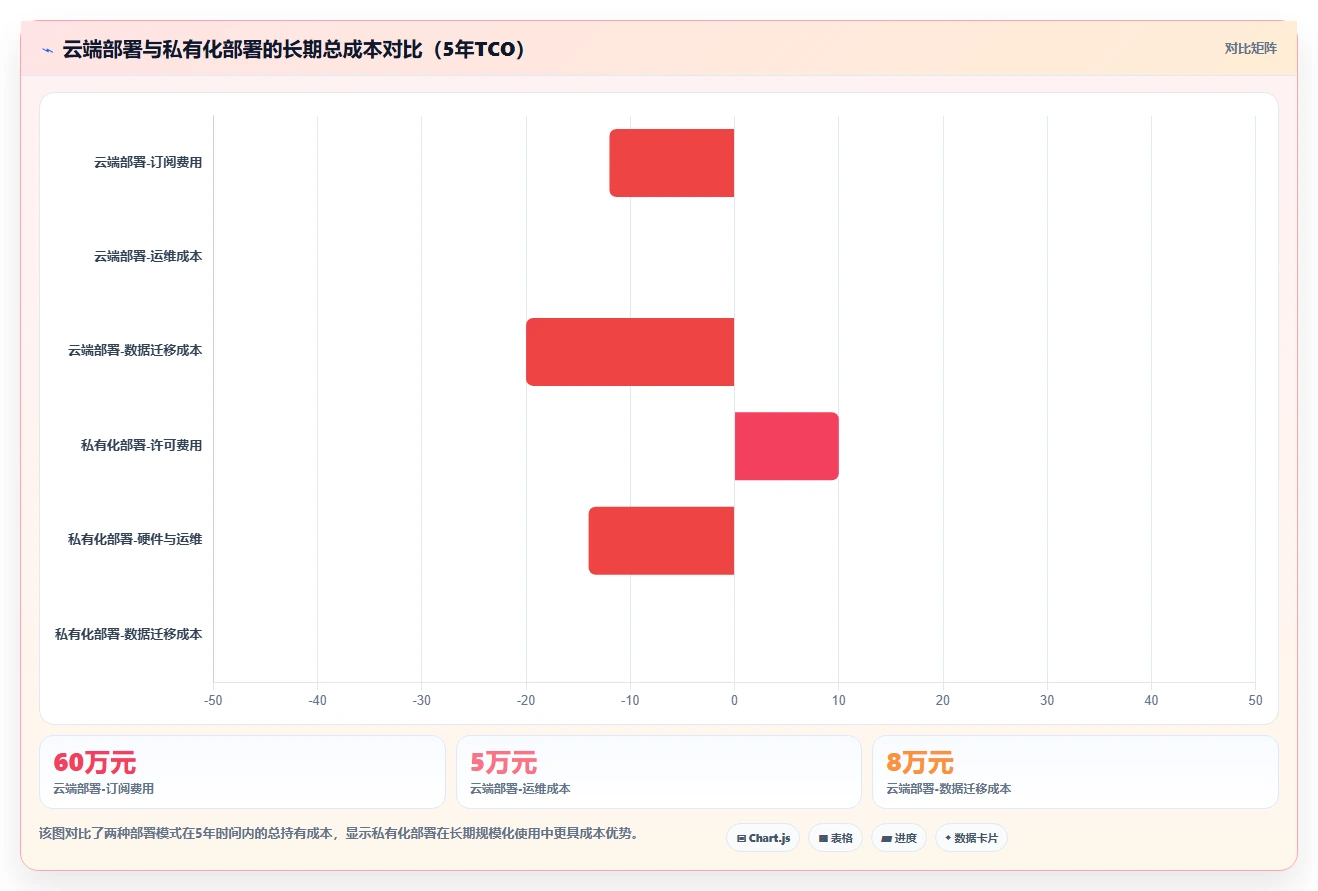Open the 60万元 data card
Image resolution: width=1318 pixels, height=891 pixels.
242,772
